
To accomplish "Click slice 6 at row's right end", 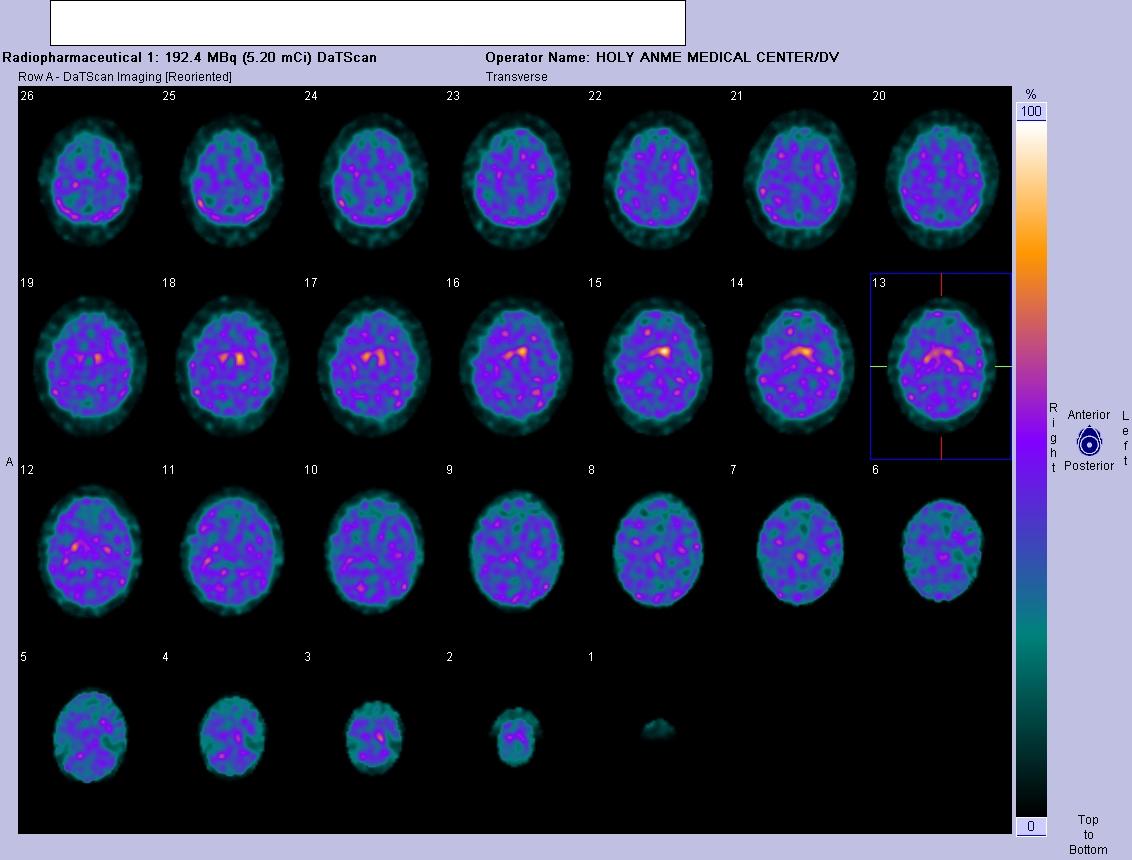I will [940, 550].
